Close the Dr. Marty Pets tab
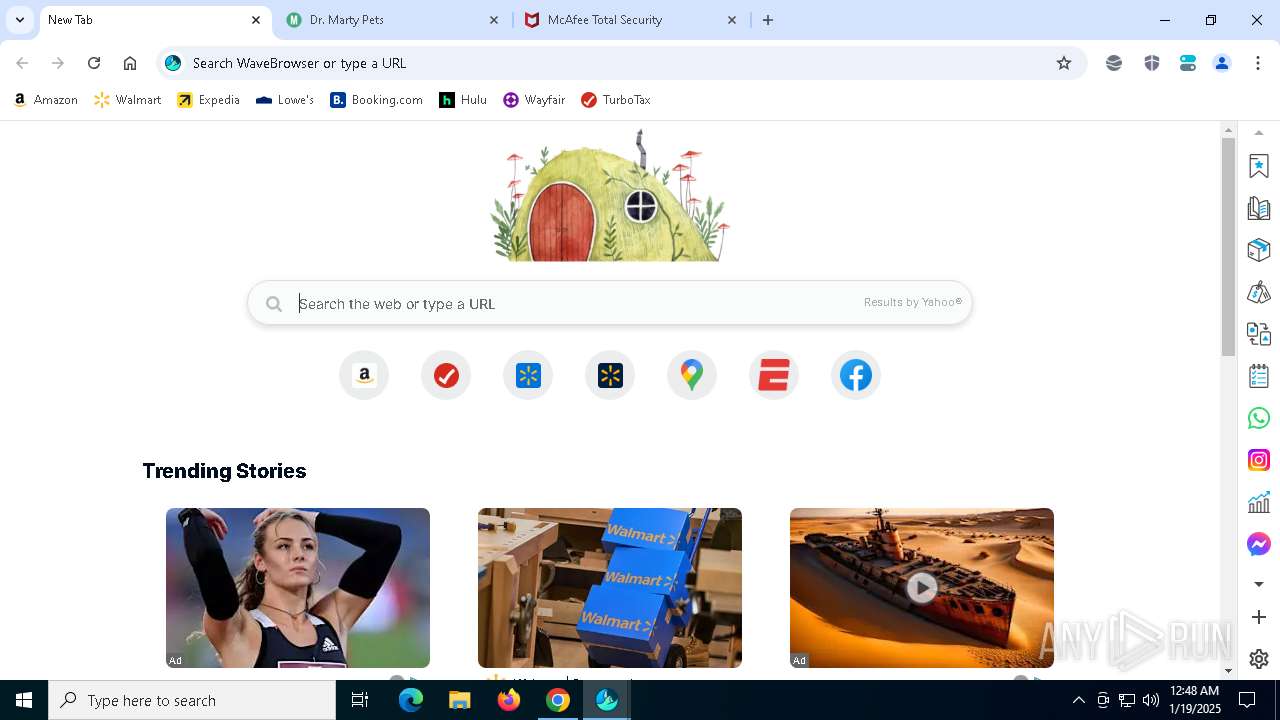The width and height of the screenshot is (1280, 720). click(x=494, y=20)
